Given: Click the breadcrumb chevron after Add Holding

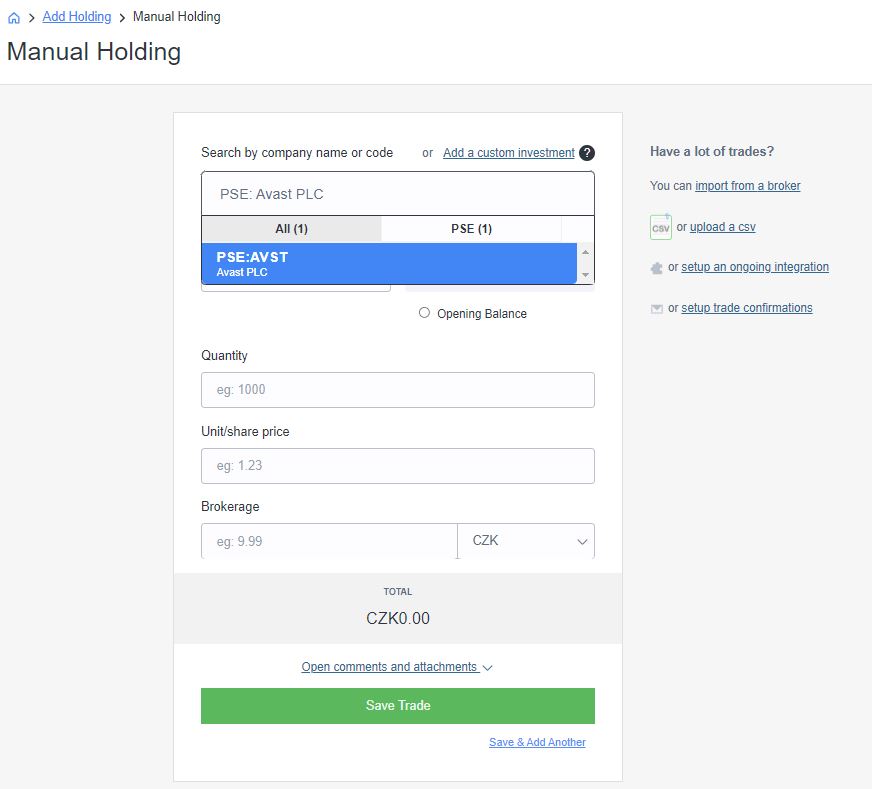Looking at the screenshot, I should click(123, 16).
